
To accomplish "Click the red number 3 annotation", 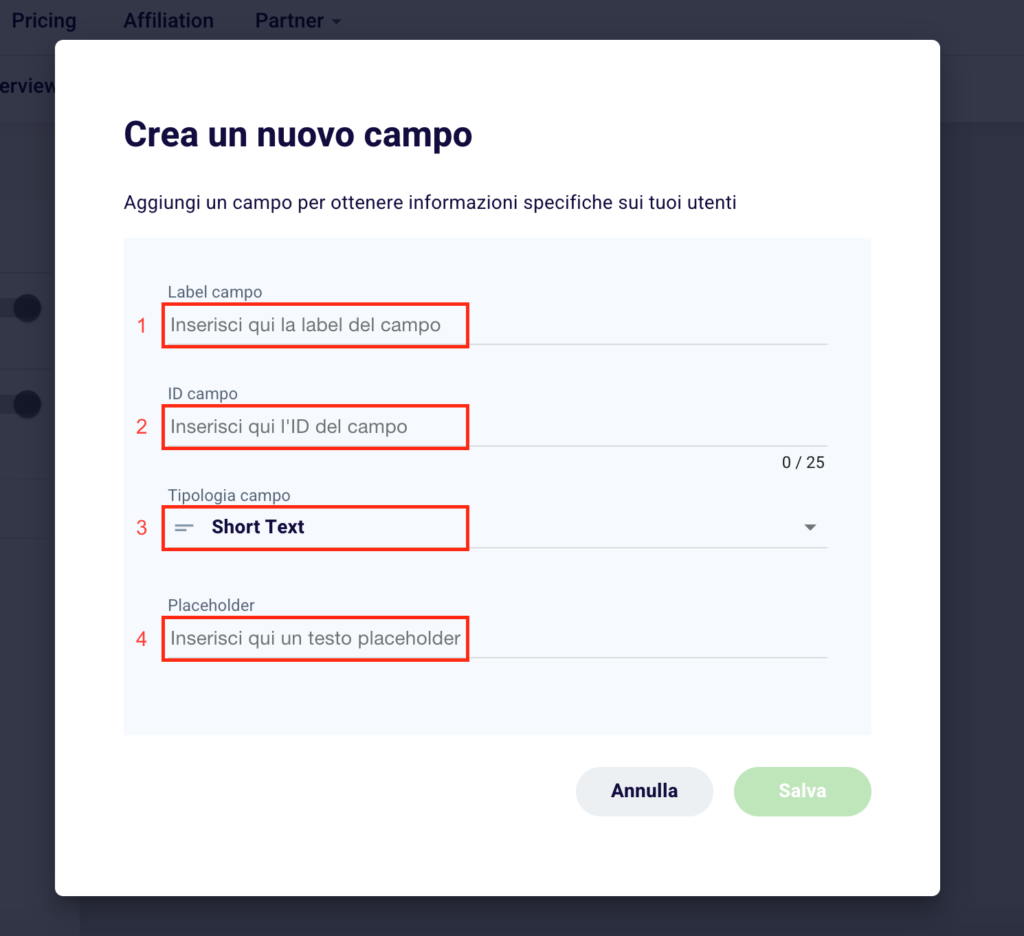I will [x=142, y=528].
